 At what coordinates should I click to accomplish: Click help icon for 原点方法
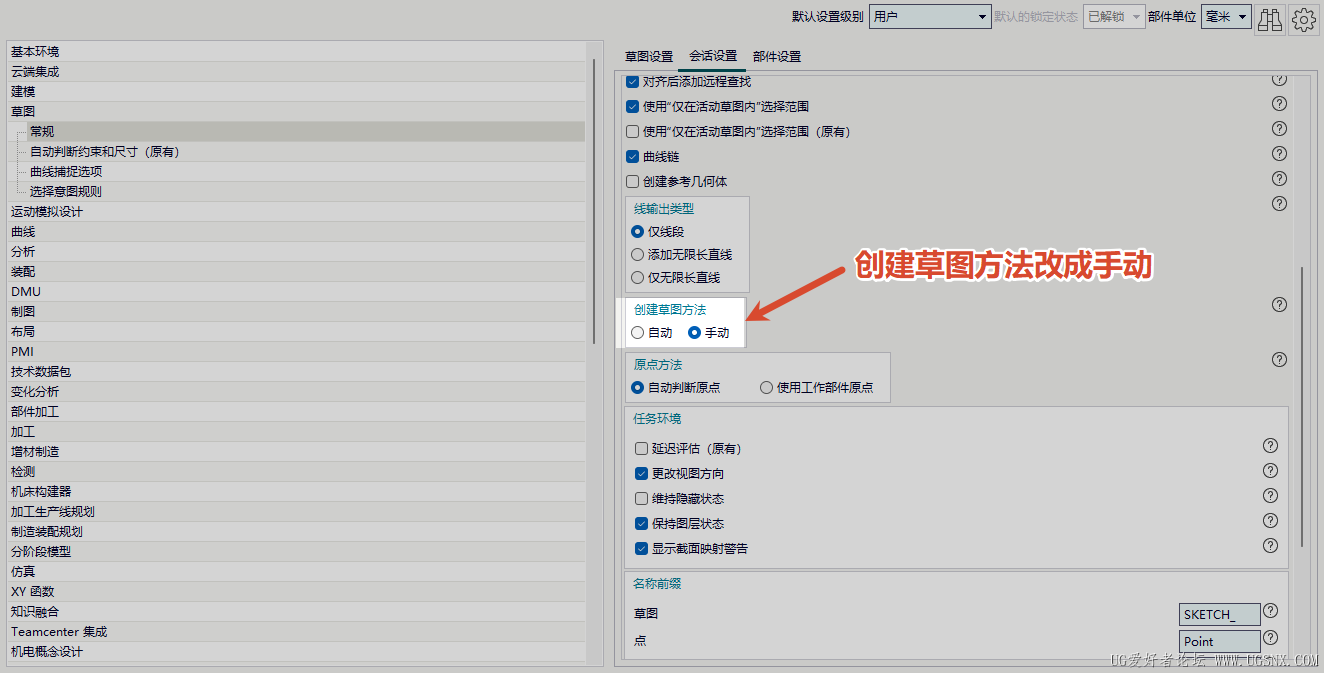1279,359
